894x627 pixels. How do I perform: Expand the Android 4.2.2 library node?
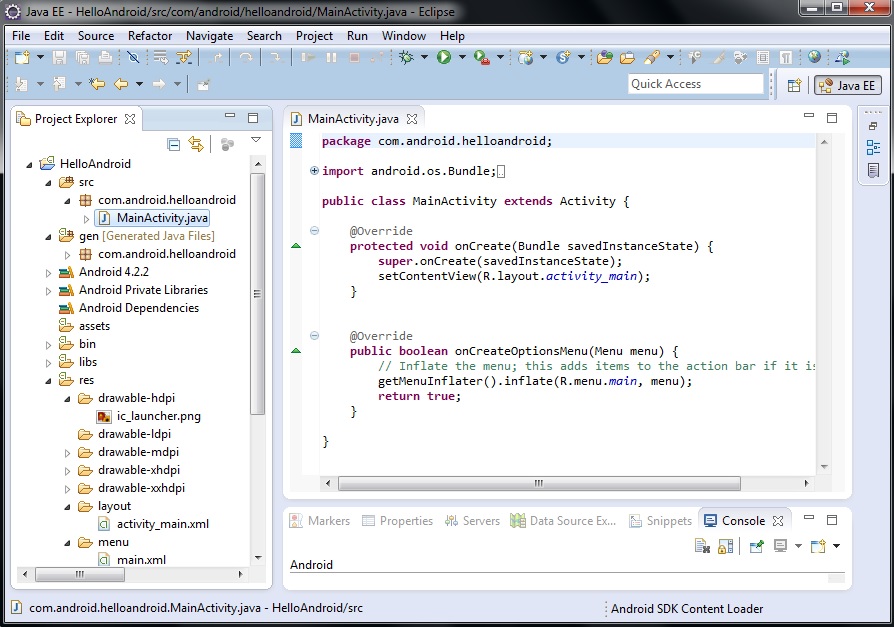pyautogui.click(x=48, y=273)
